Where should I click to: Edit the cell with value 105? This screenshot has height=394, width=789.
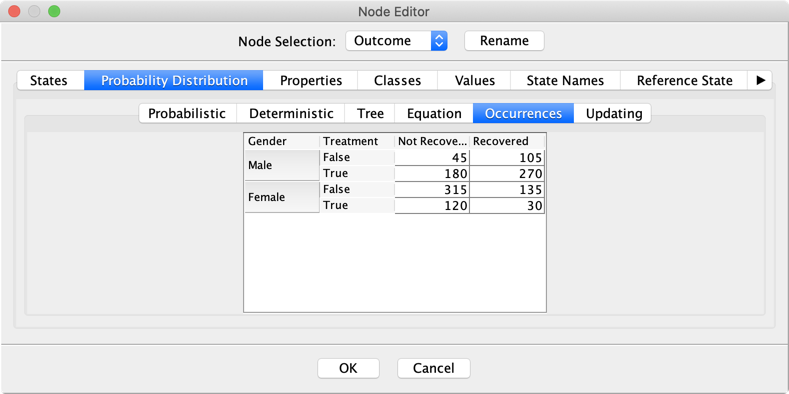507,158
